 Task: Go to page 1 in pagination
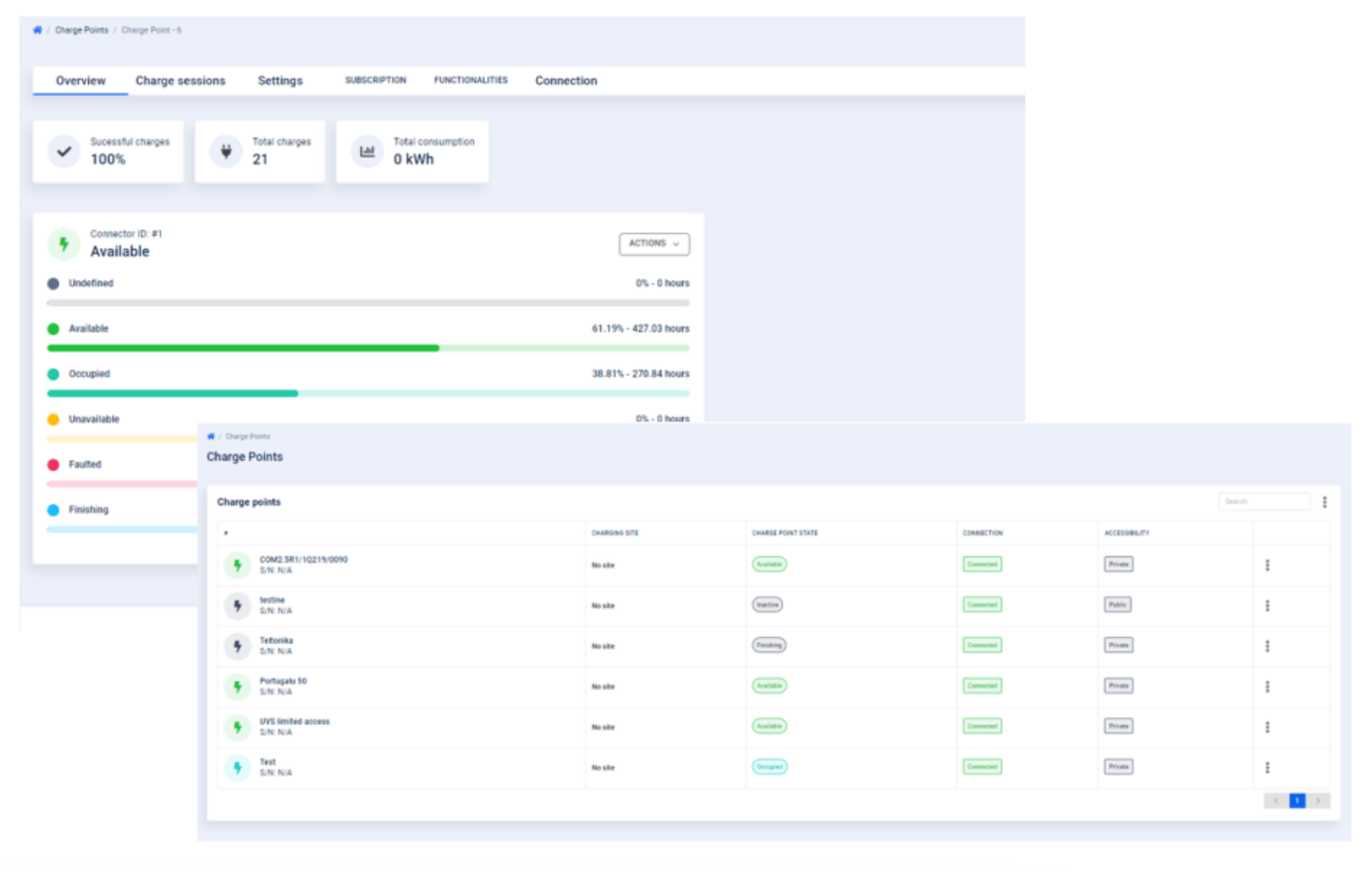1297,801
